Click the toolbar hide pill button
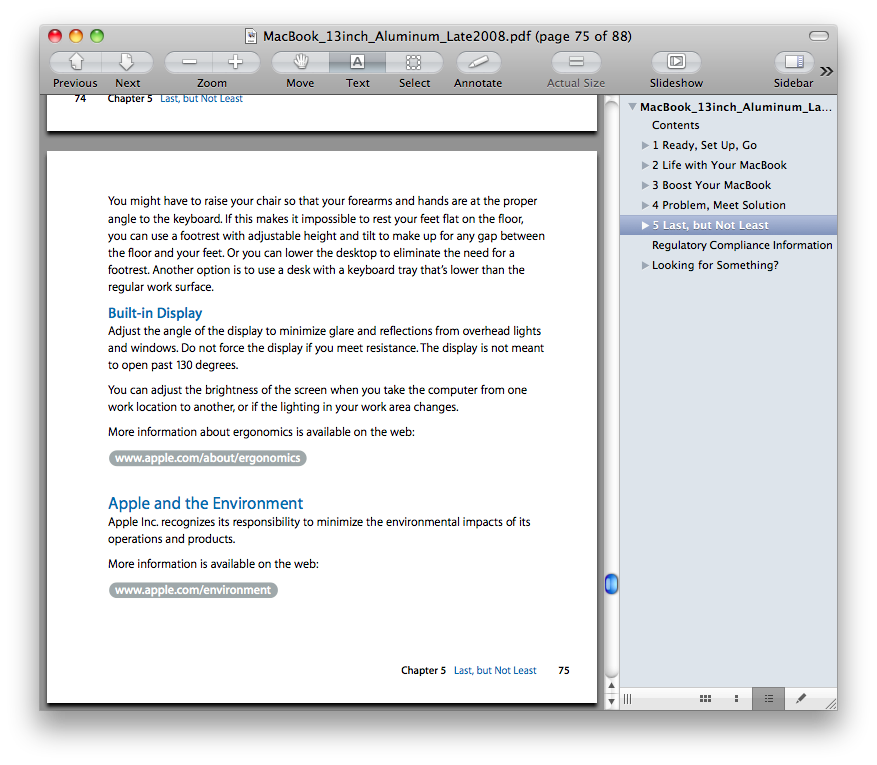 pyautogui.click(x=819, y=36)
